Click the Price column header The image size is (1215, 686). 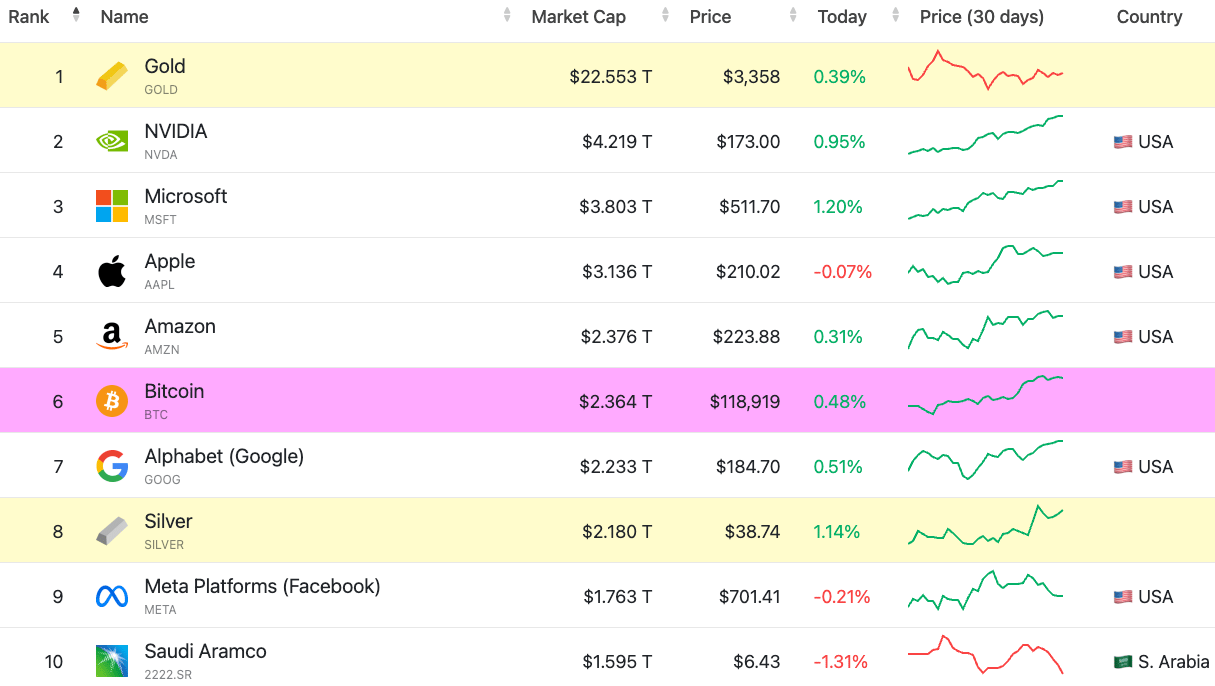point(710,17)
